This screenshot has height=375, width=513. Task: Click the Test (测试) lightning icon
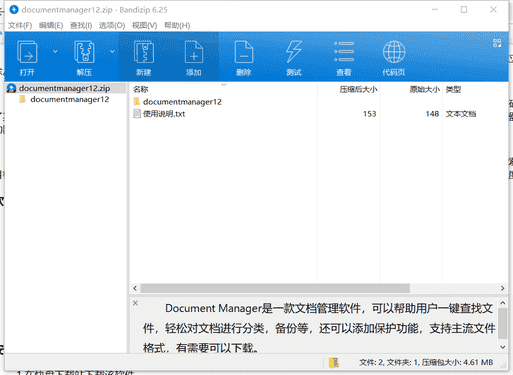coord(294,52)
